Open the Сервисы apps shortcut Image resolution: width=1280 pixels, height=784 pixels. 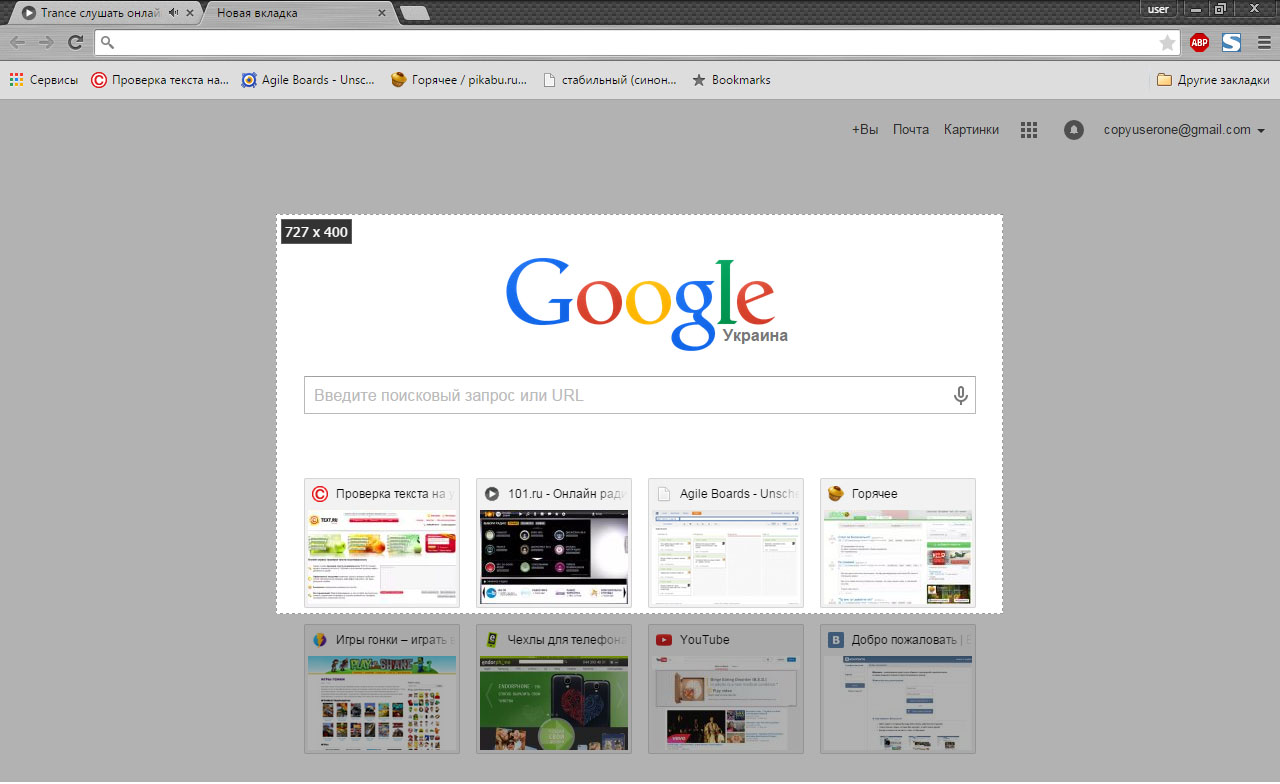44,80
